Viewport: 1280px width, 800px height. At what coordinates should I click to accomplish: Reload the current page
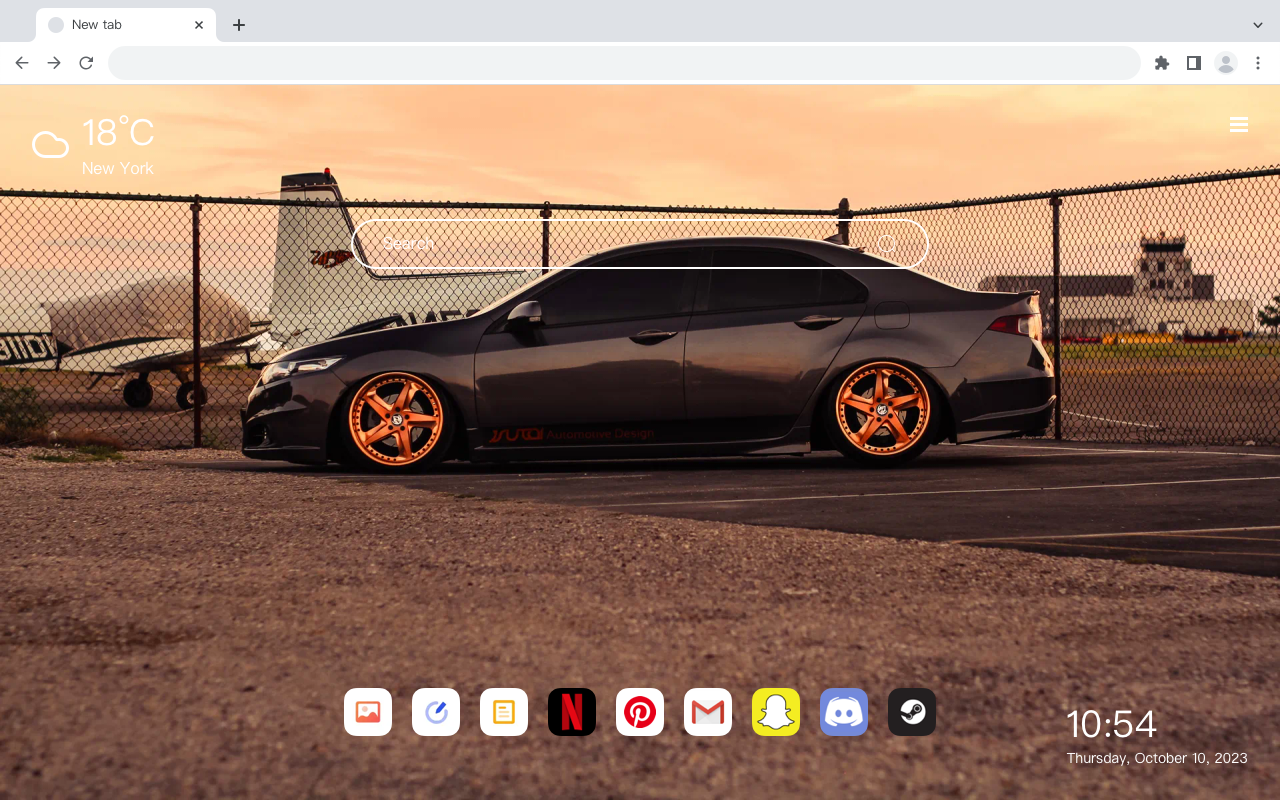[86, 63]
